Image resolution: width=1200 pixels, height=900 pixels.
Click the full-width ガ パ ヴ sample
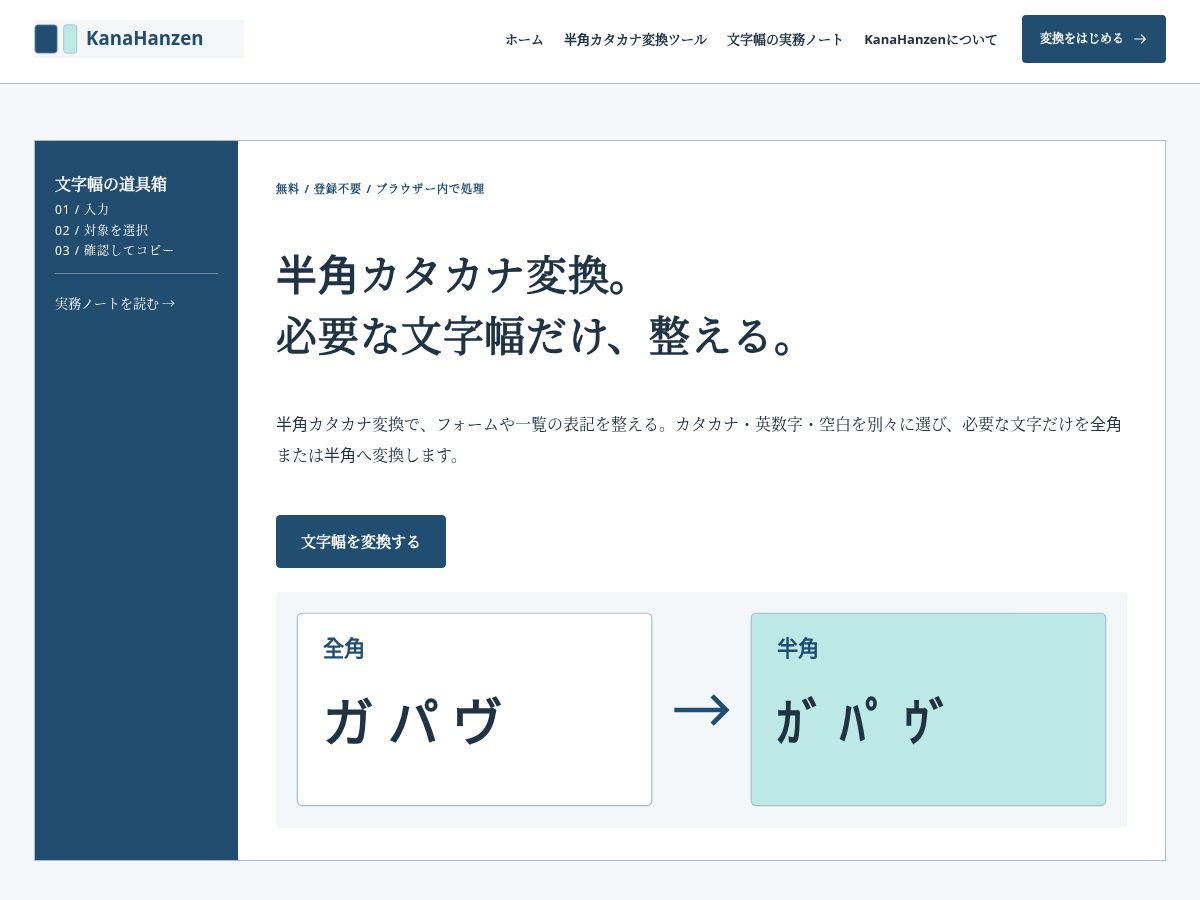click(x=412, y=721)
